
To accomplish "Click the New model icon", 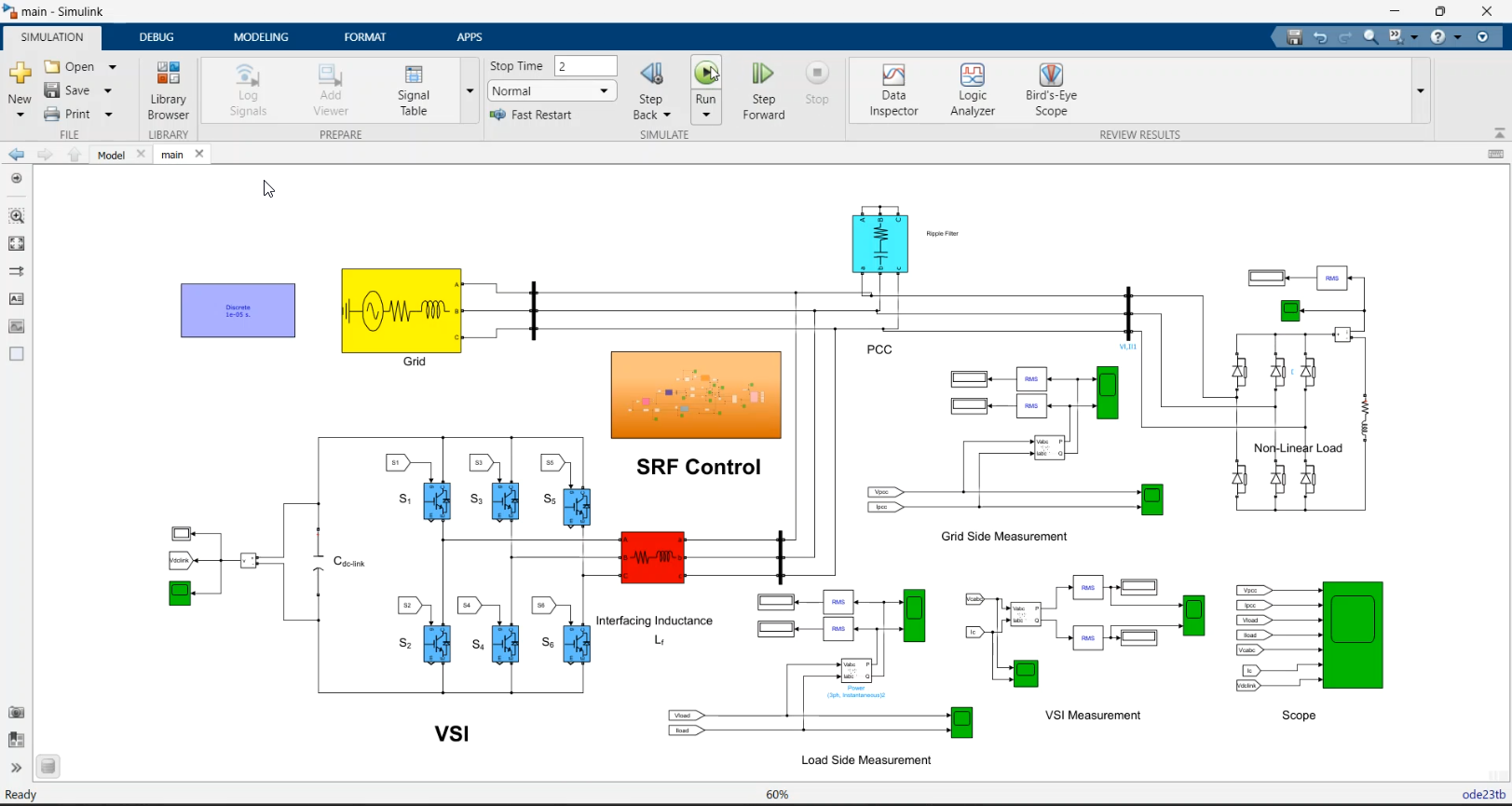I will point(20,75).
